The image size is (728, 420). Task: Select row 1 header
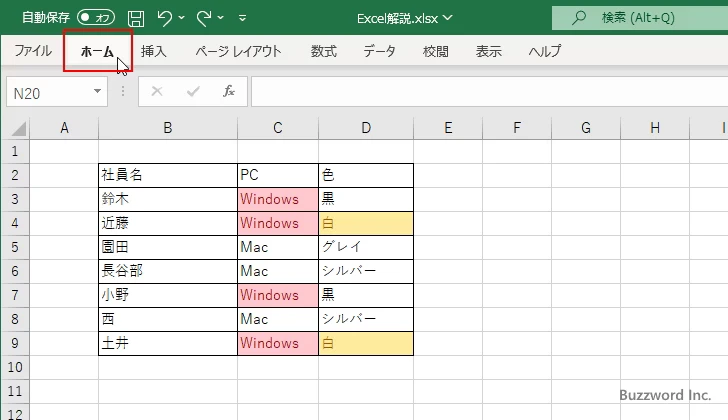pos(15,151)
